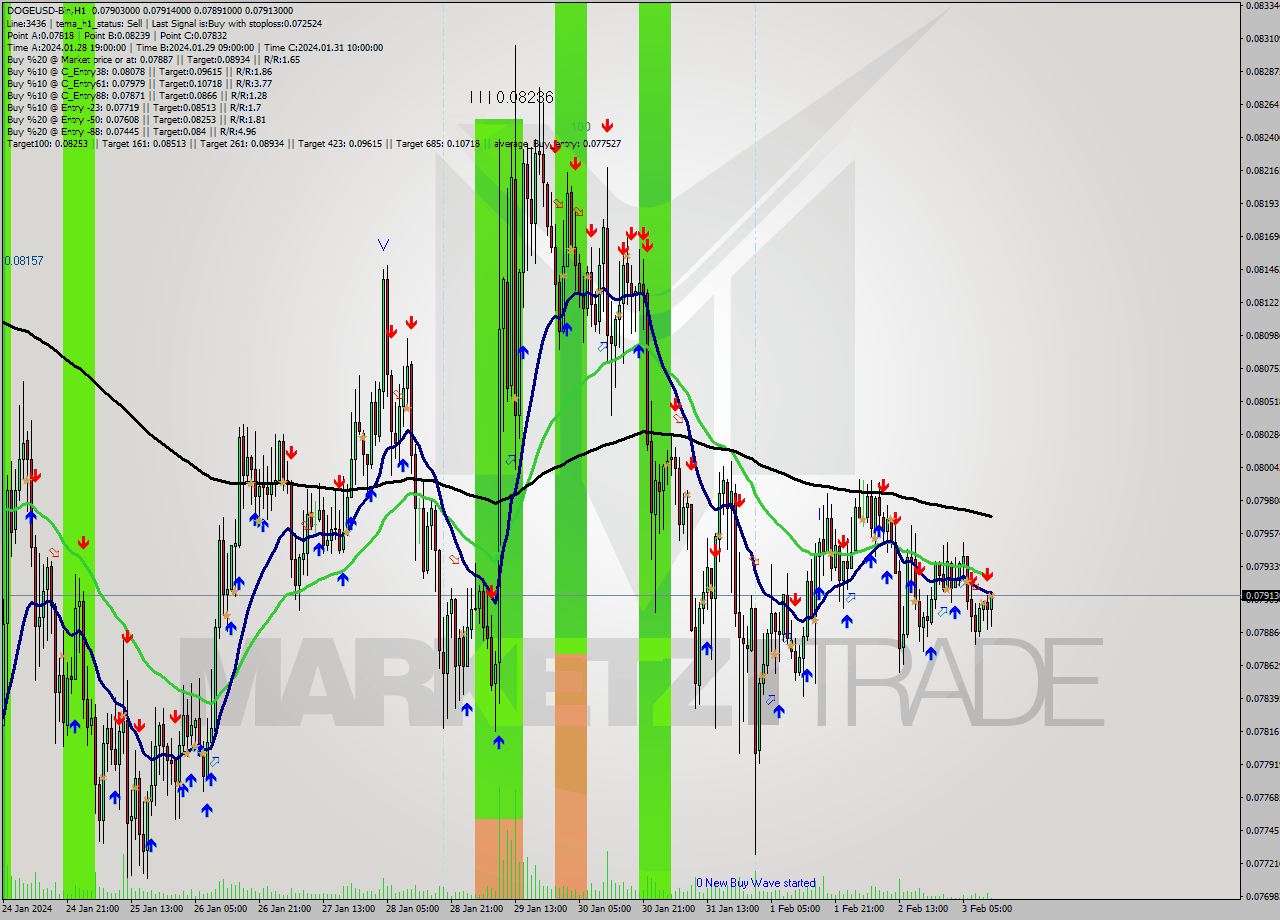Image resolution: width=1280 pixels, height=920 pixels.
Task: Click 'Buy %20 @ Market price or at: 0.07887' line
Action: point(153,59)
